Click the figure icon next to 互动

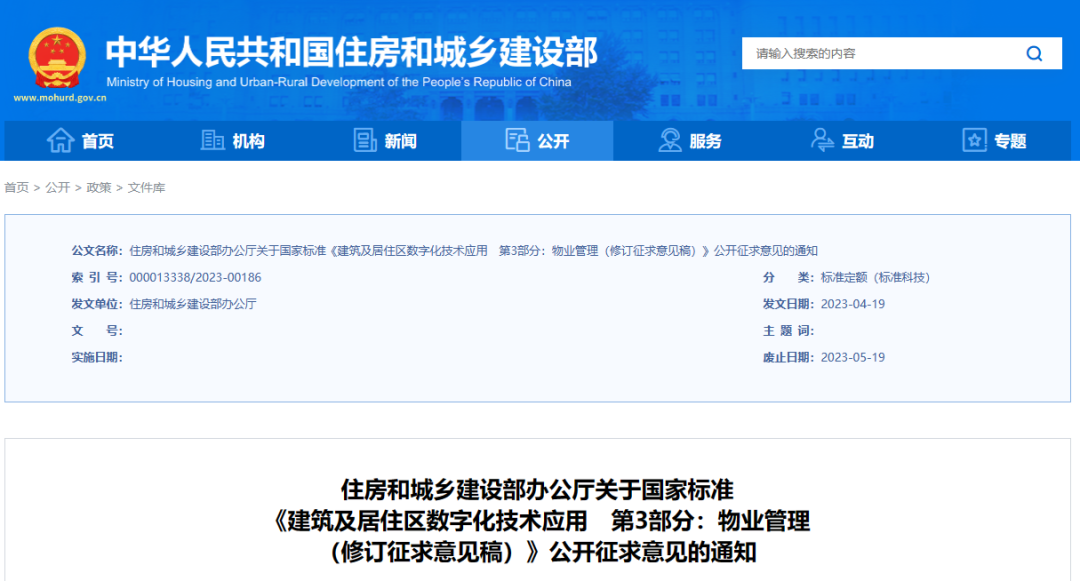point(822,141)
